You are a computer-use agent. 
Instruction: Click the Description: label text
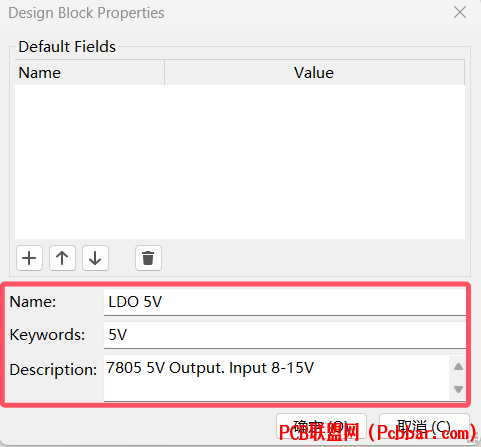coord(53,370)
